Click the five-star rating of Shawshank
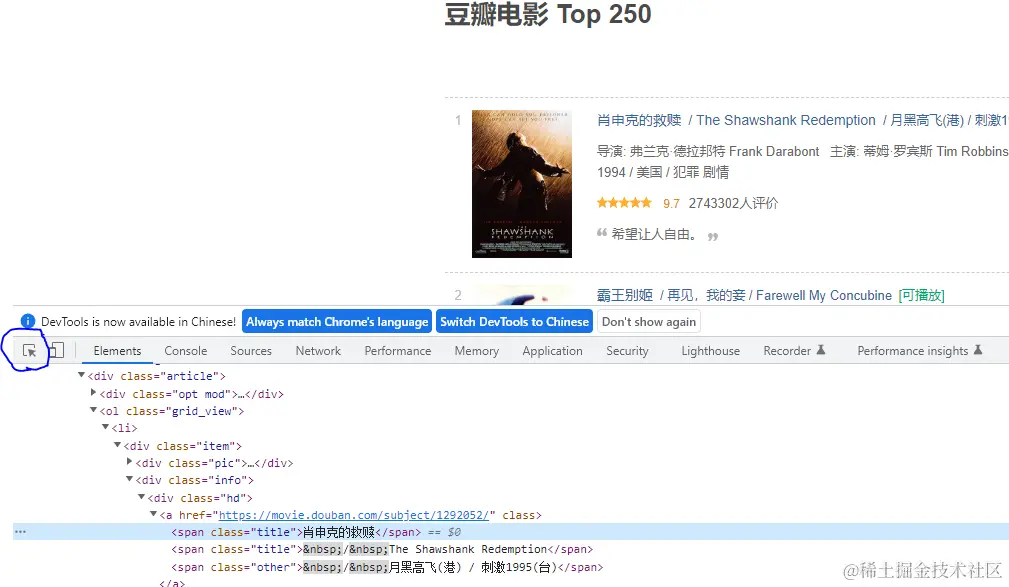This screenshot has height=587, width=1009. pos(624,203)
